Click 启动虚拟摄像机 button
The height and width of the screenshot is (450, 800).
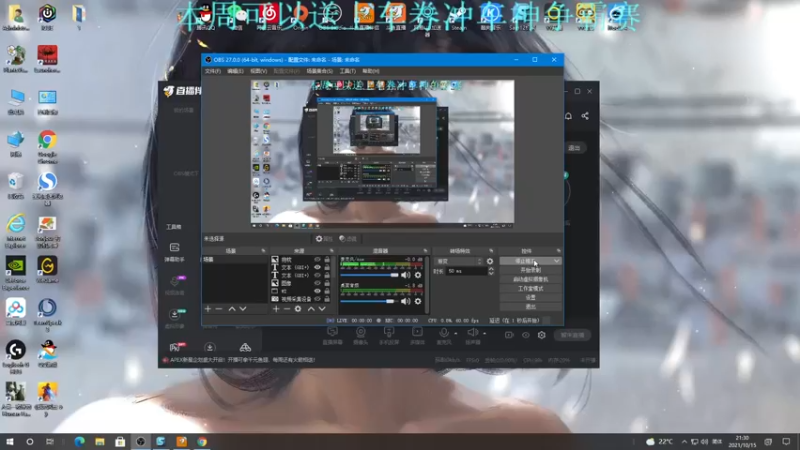tap(531, 279)
